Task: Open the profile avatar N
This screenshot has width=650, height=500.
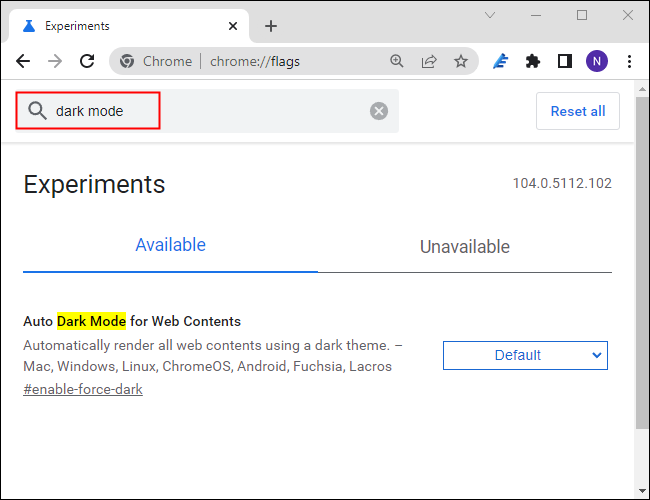Action: click(x=596, y=61)
